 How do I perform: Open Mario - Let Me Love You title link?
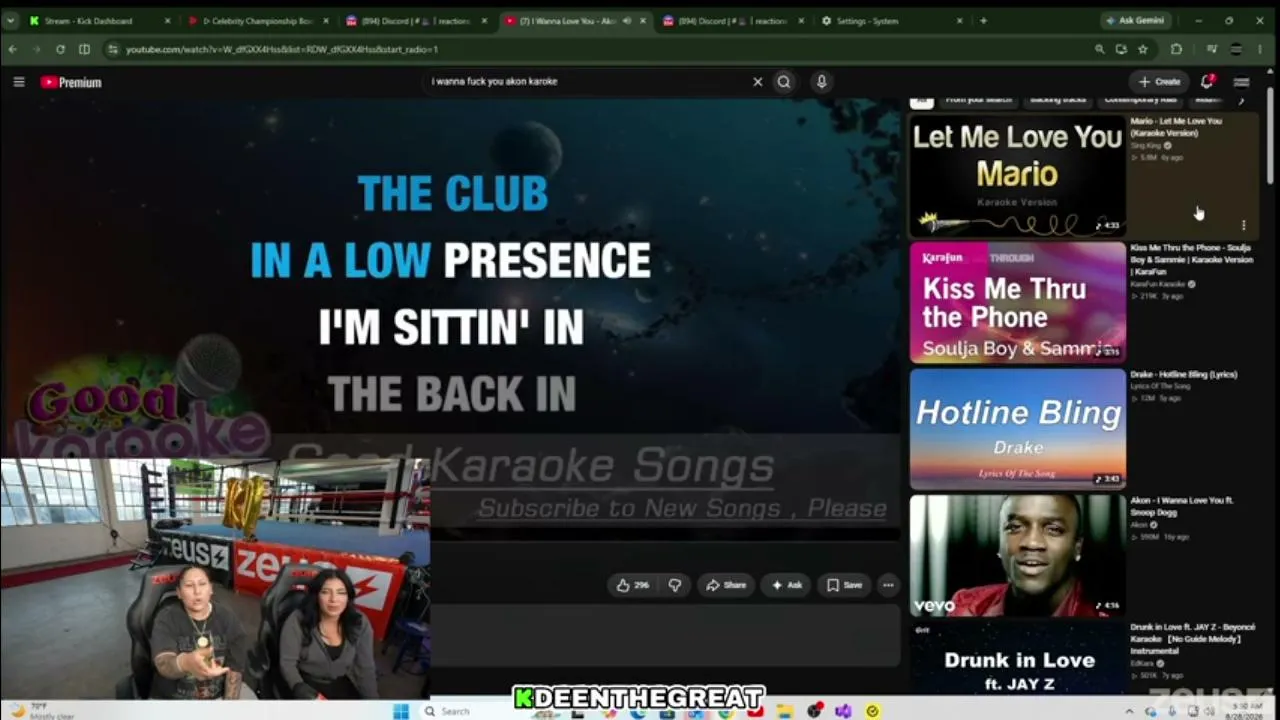point(1176,127)
